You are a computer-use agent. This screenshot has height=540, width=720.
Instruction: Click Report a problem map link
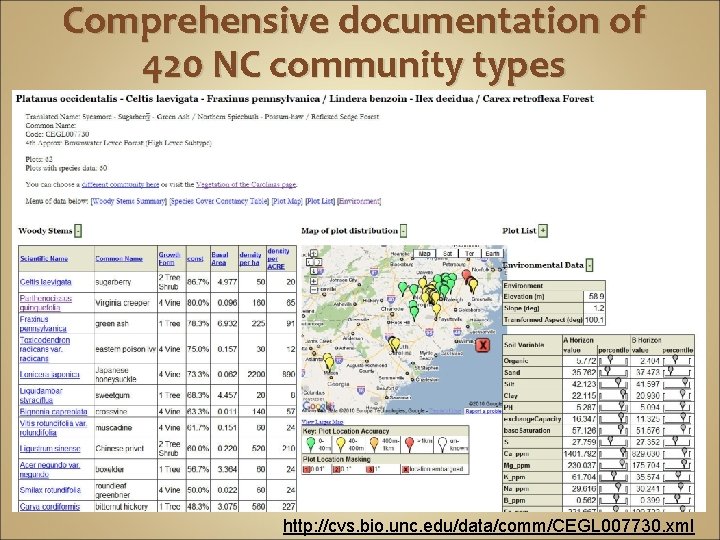point(483,411)
